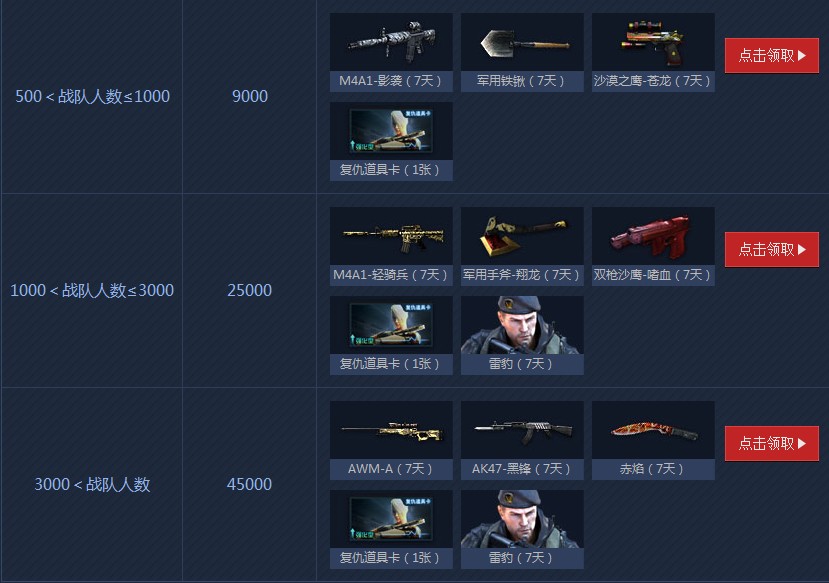829x583 pixels.
Task: Click 雷豹 character portrait in 45000 tier
Action: (522, 519)
